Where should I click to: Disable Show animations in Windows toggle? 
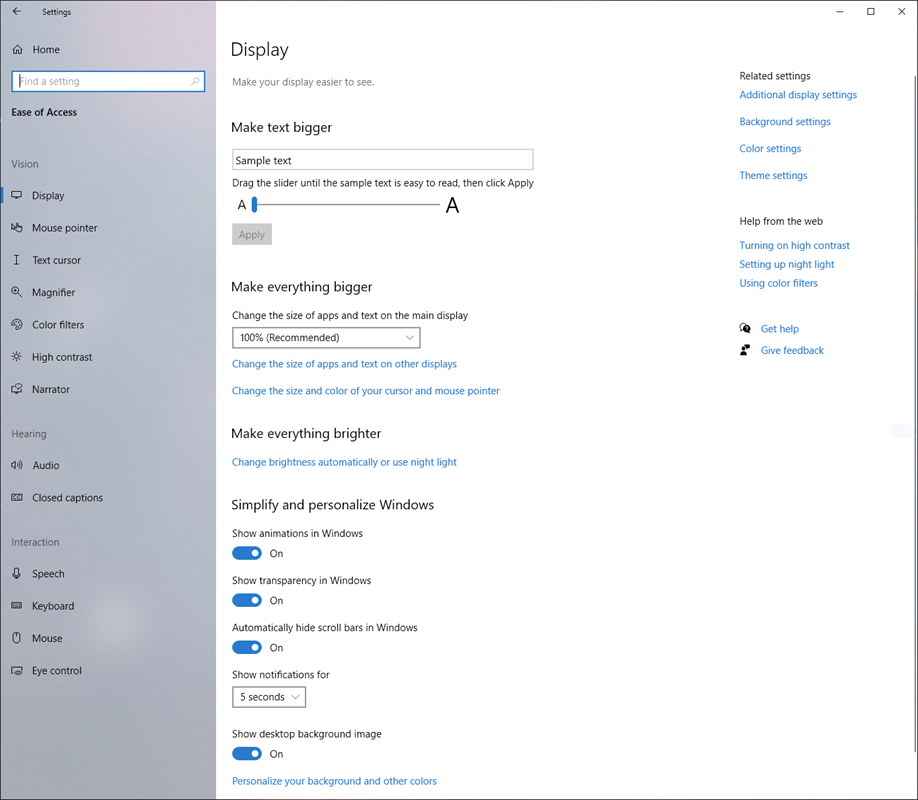pos(247,553)
